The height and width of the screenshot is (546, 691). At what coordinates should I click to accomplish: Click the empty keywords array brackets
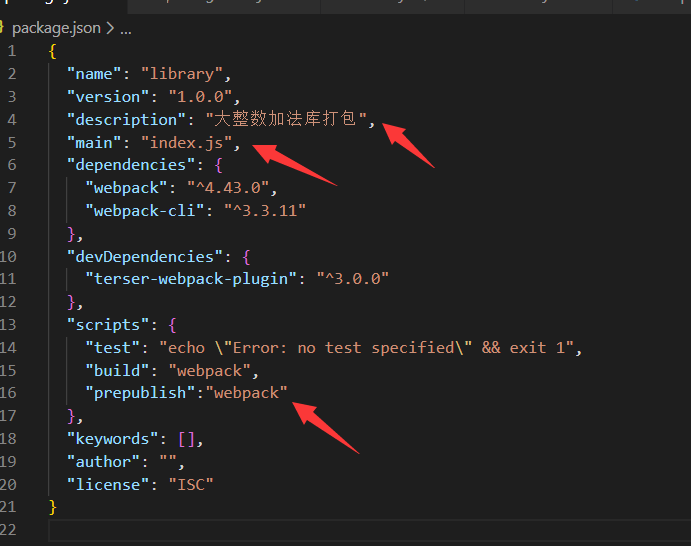coord(186,439)
